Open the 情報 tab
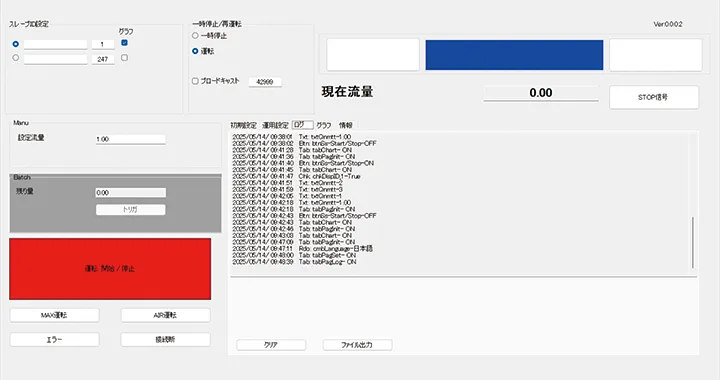The image size is (720, 380). [x=346, y=125]
